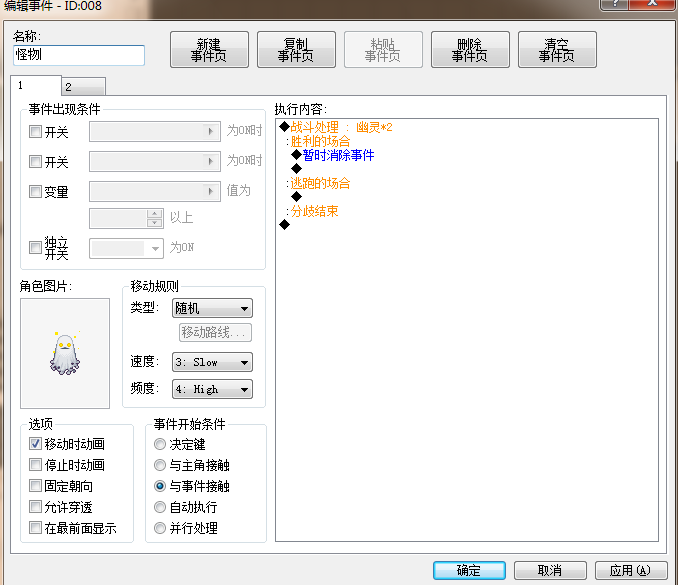Check the 允许穿透 option
Screen dimensions: 678x585
tap(35, 506)
